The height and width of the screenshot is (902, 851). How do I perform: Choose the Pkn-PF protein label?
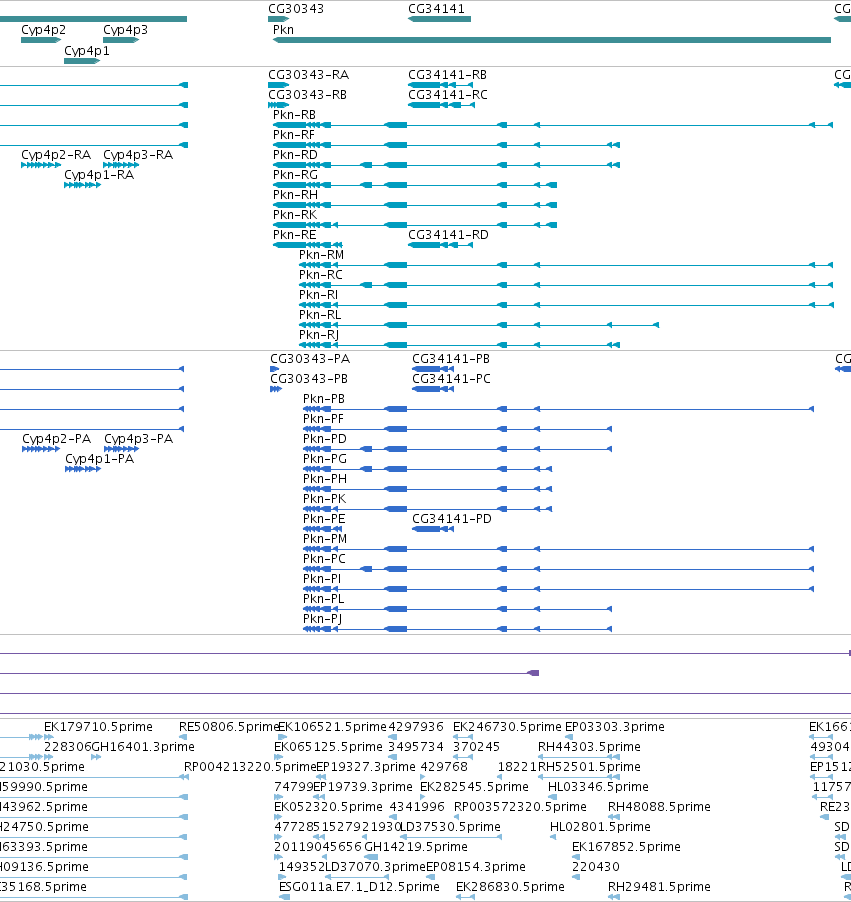pos(323,419)
